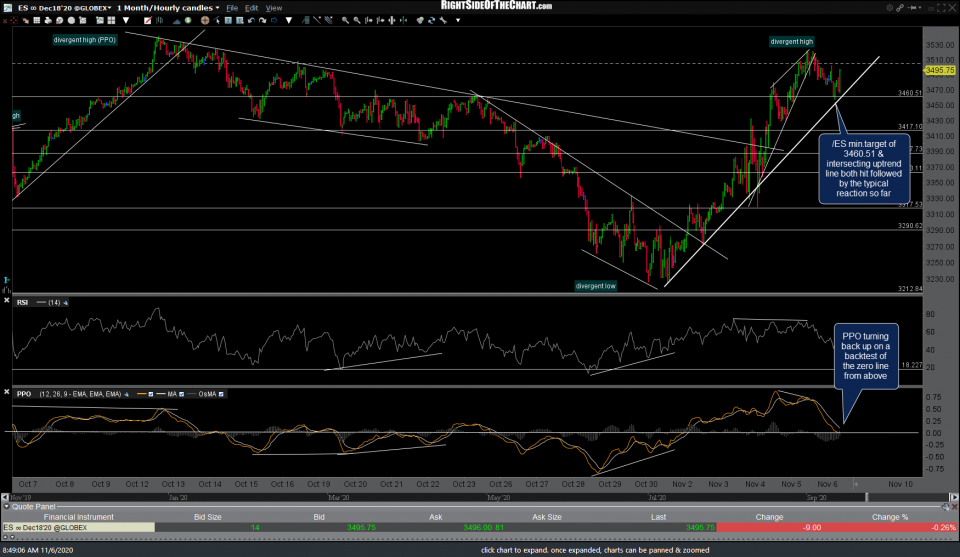Click the mountain area chart icon

pos(177,21)
